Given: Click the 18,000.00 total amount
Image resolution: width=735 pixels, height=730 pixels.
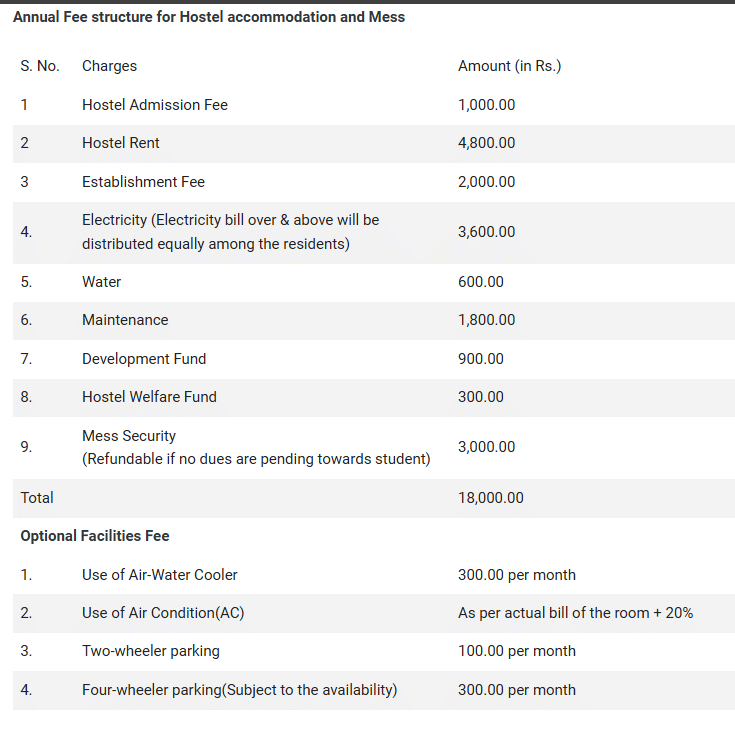Looking at the screenshot, I should coord(490,498).
